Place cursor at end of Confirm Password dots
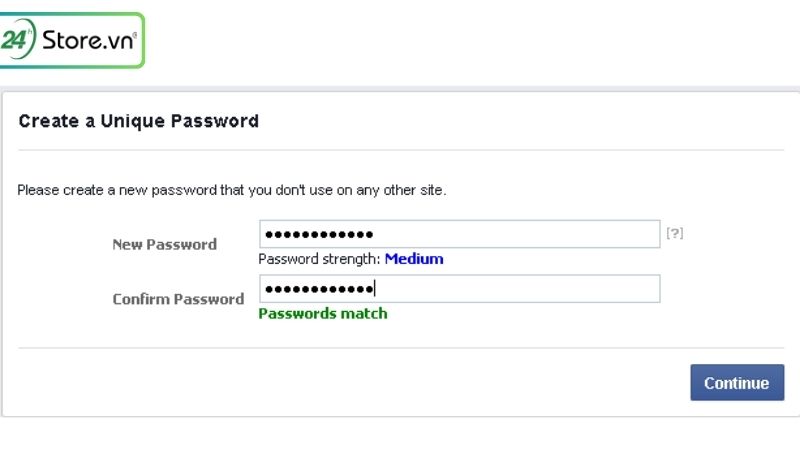Screen dimensions: 800x475 pyautogui.click(x=374, y=289)
